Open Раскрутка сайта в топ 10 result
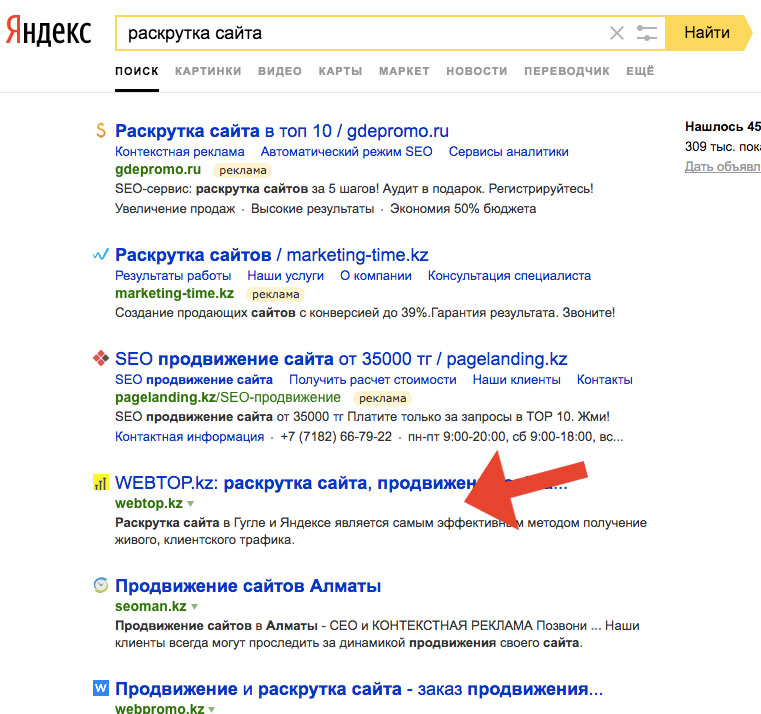The image size is (761, 714). coord(282,131)
